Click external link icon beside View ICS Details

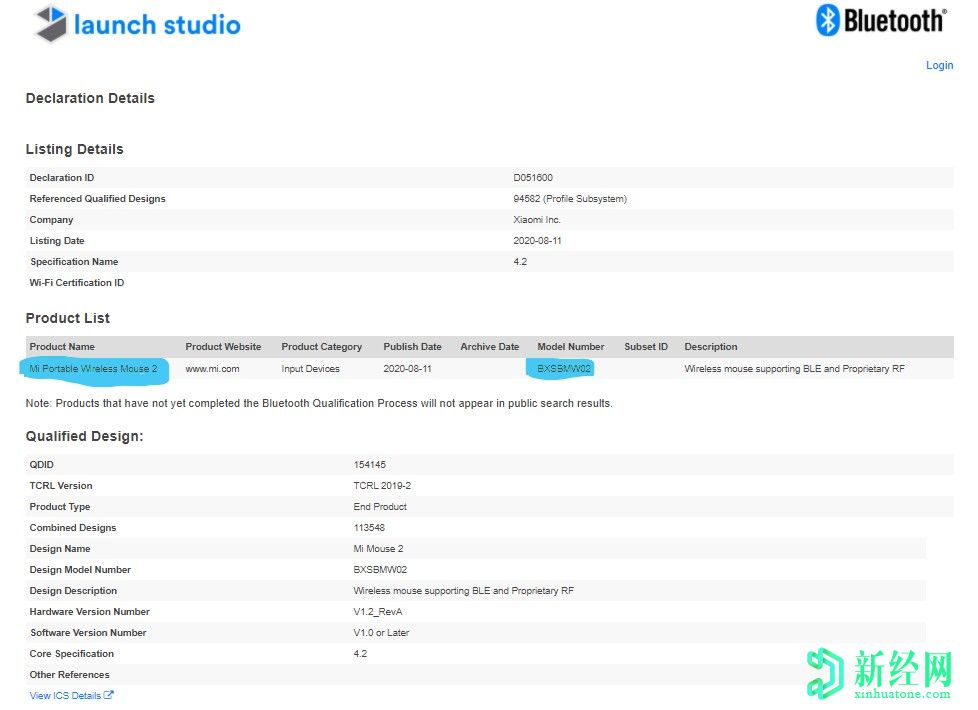pos(109,696)
